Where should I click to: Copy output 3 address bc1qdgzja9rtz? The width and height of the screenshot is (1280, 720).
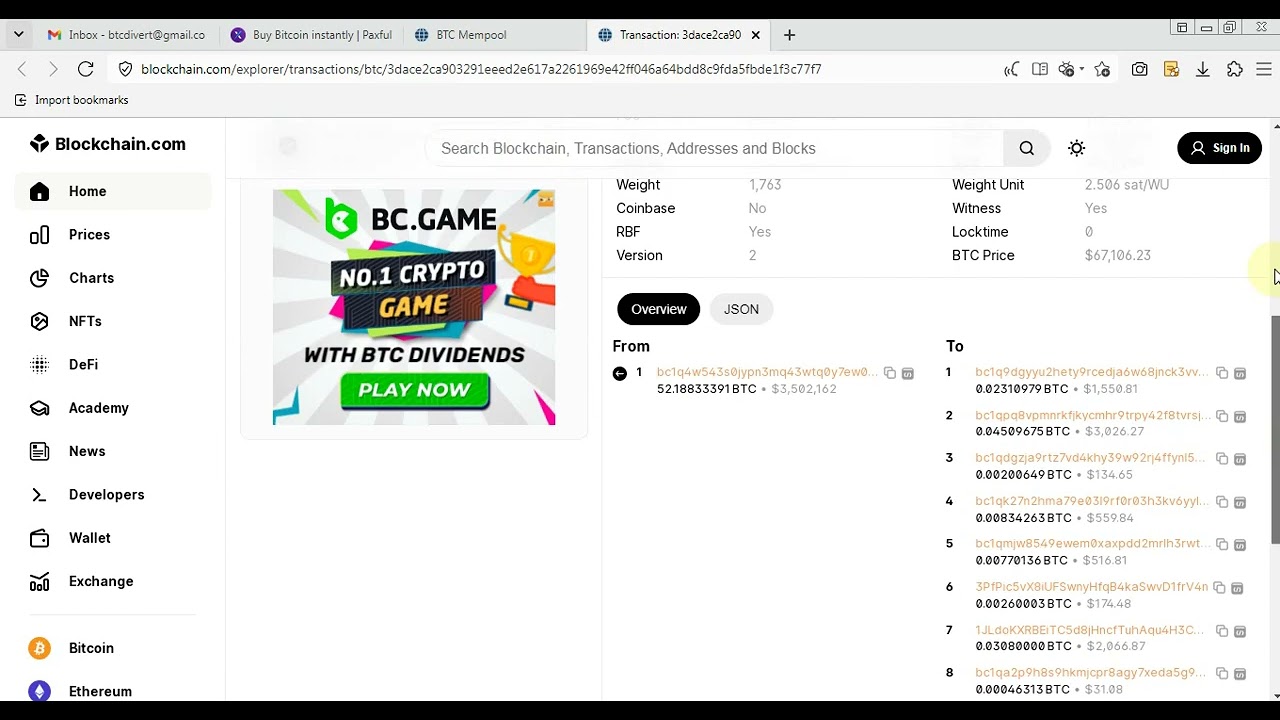coord(1222,459)
